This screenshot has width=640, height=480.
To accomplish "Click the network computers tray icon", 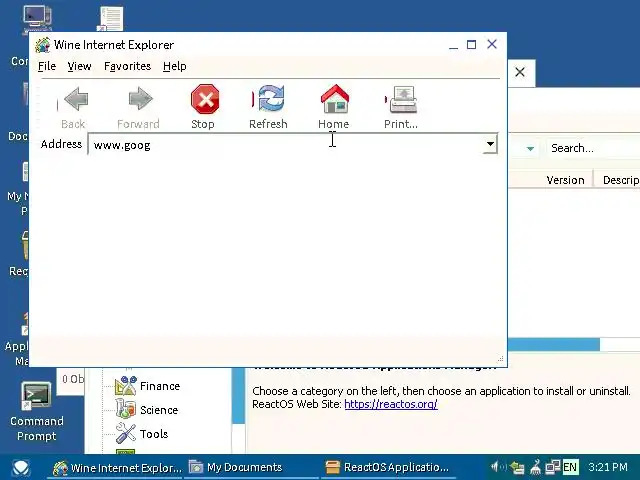I will coord(553,467).
